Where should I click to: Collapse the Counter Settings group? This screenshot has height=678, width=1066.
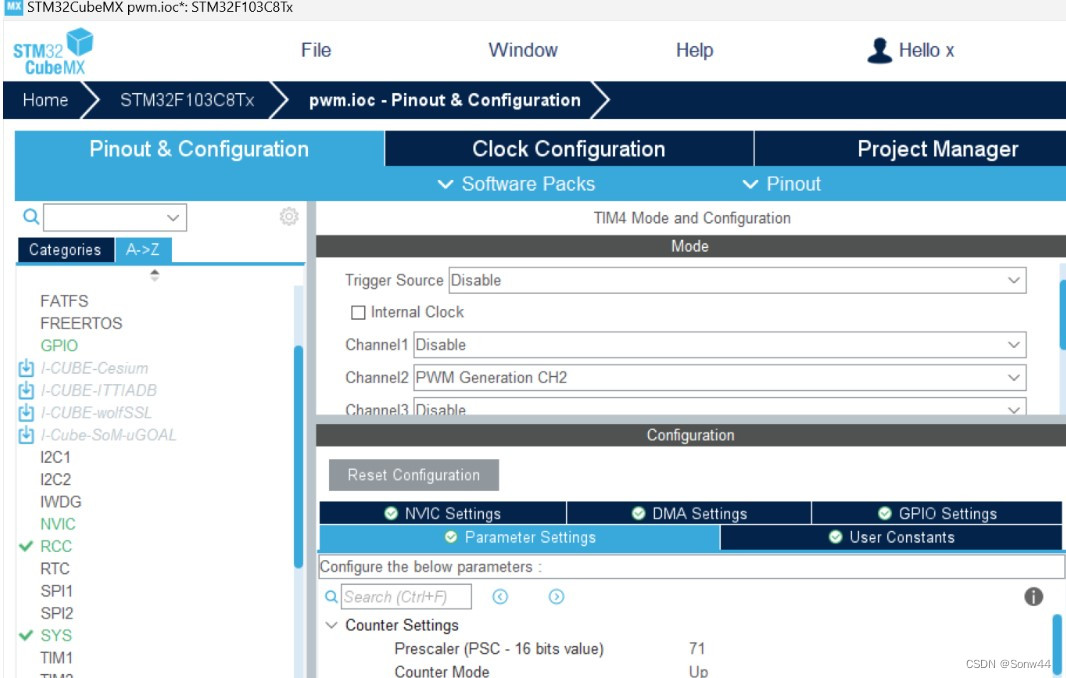click(x=332, y=625)
